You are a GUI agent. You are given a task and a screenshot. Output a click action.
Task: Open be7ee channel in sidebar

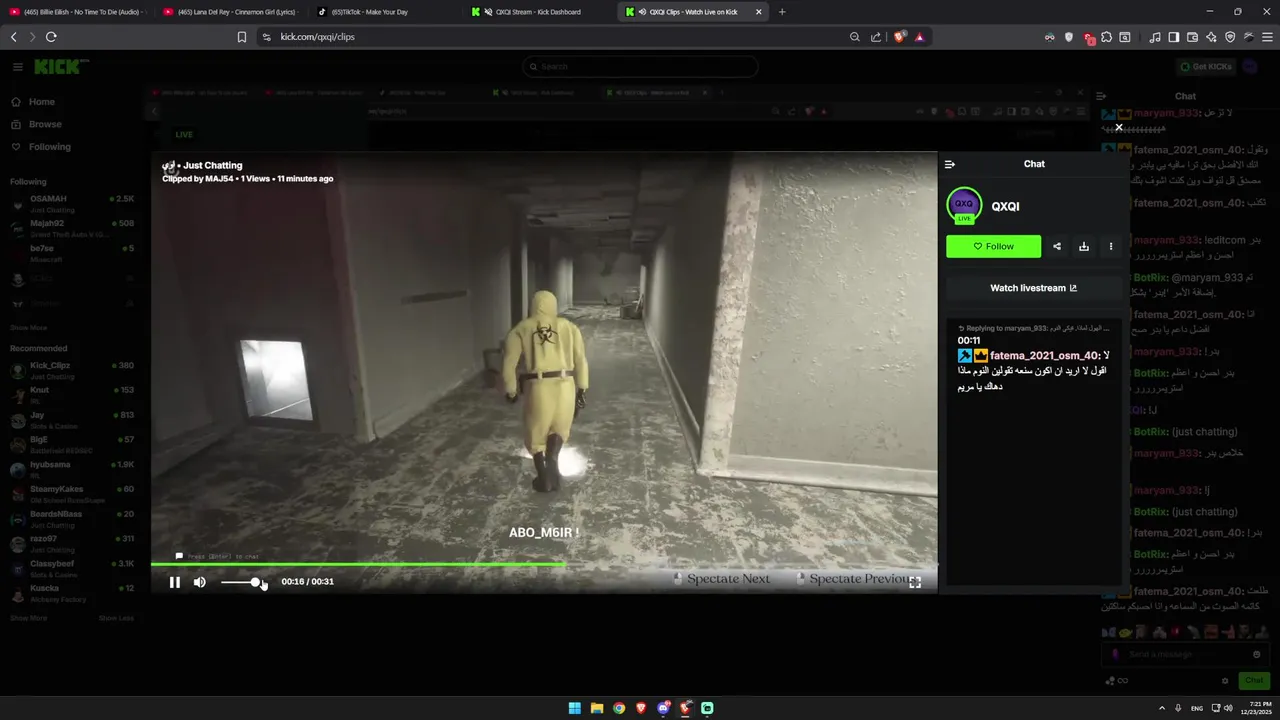click(x=72, y=254)
